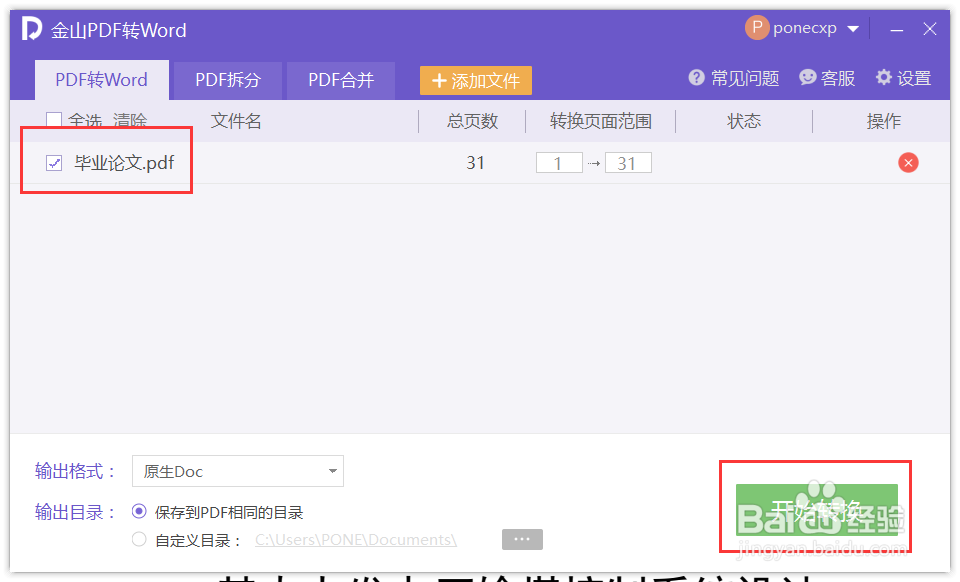This screenshot has height=582, width=960.
Task: Click the 清除 link
Action: click(130, 121)
